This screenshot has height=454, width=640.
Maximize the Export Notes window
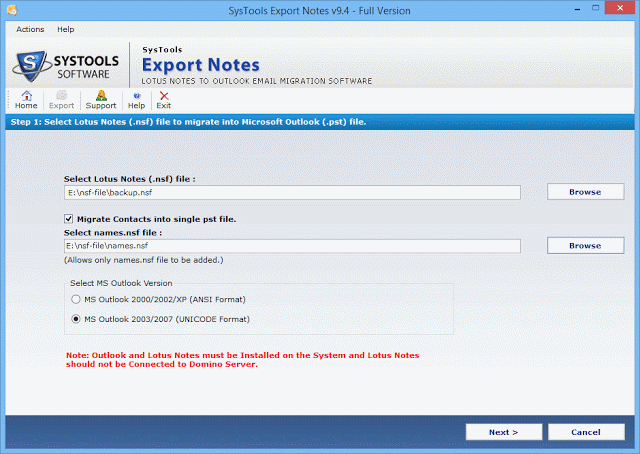click(x=596, y=8)
